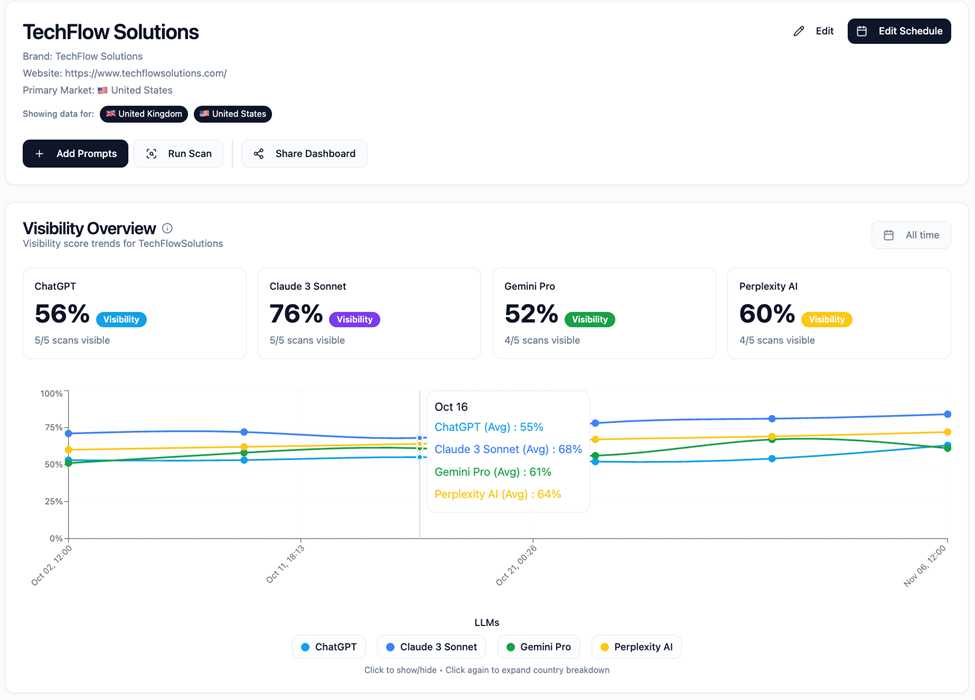
Task: Click the Oct 16 data point tooltip
Action: pos(508,450)
